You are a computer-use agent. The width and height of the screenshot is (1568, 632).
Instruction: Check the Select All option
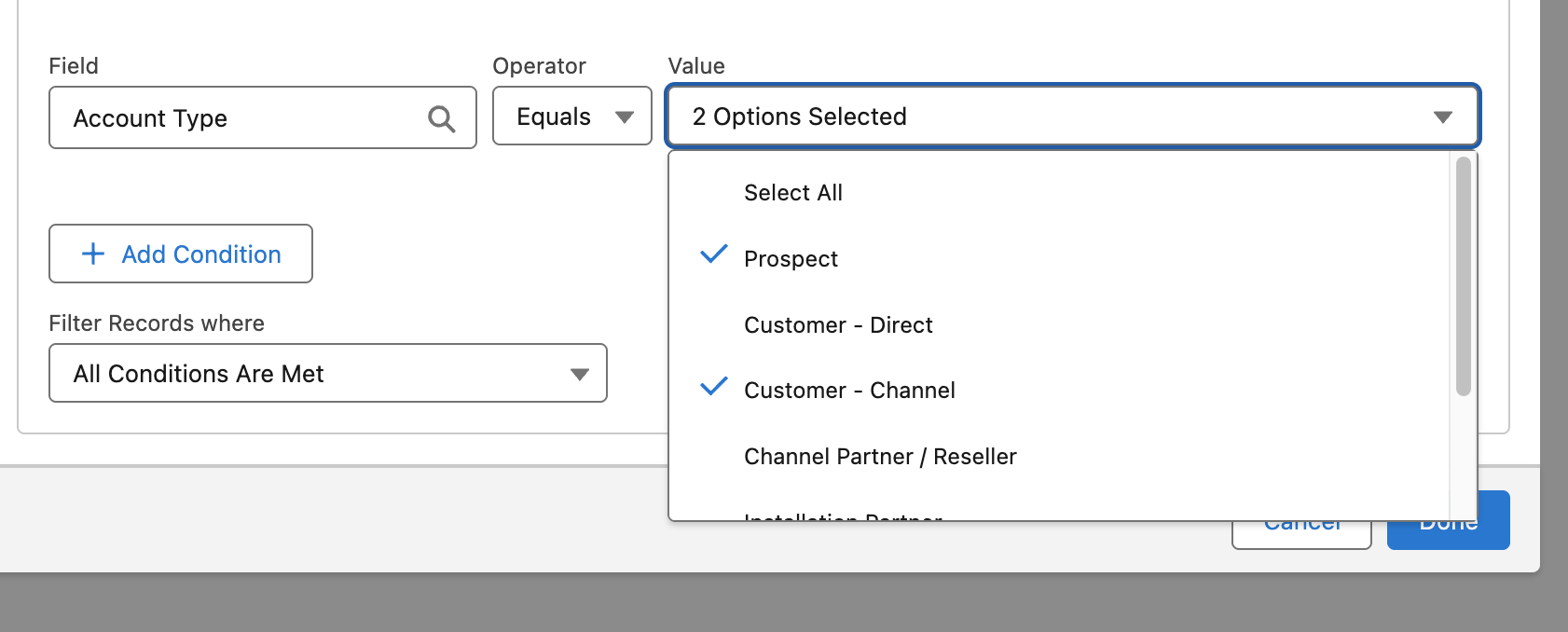pos(792,193)
